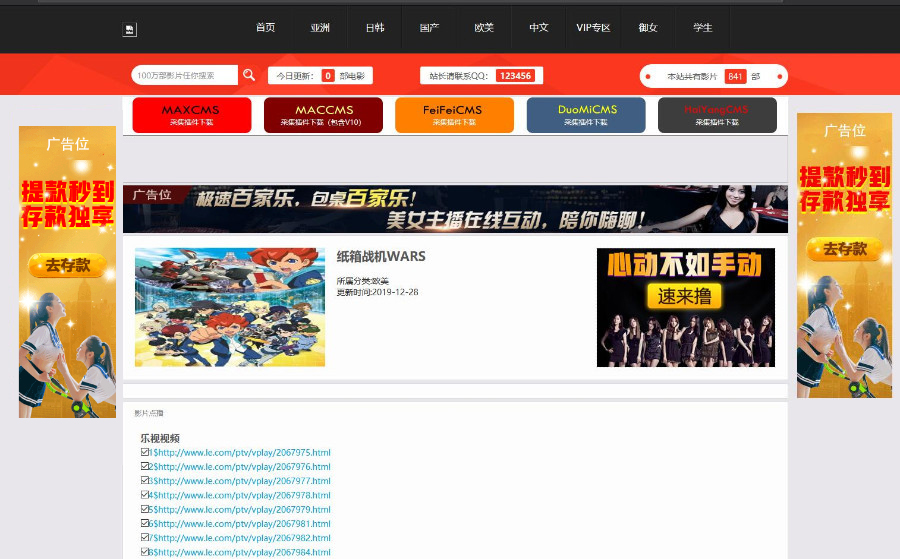
Task: Toggle checkbox for episode 7 link
Action: tap(145, 538)
